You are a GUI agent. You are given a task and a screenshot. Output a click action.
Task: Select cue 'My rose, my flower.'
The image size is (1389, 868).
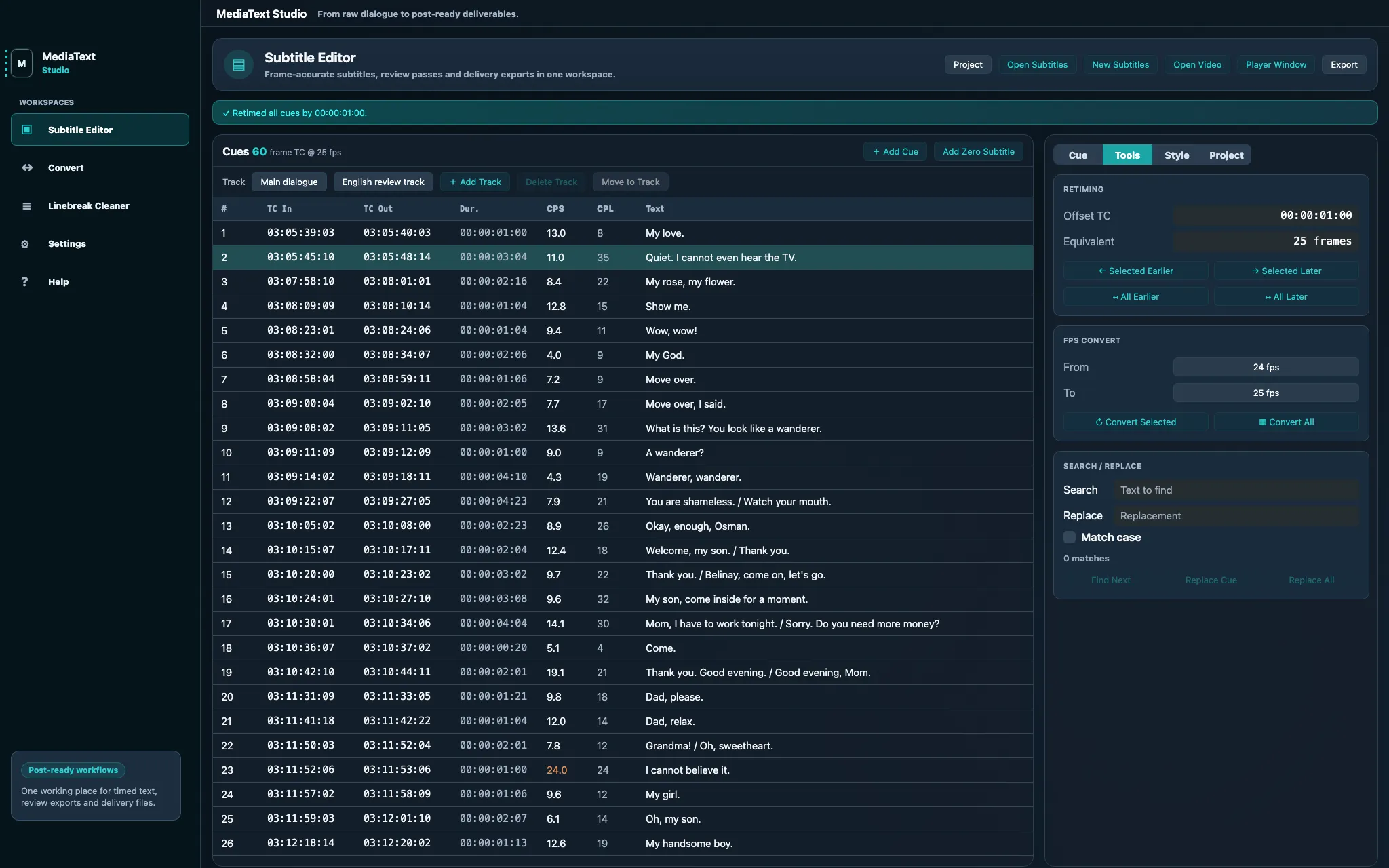623,281
